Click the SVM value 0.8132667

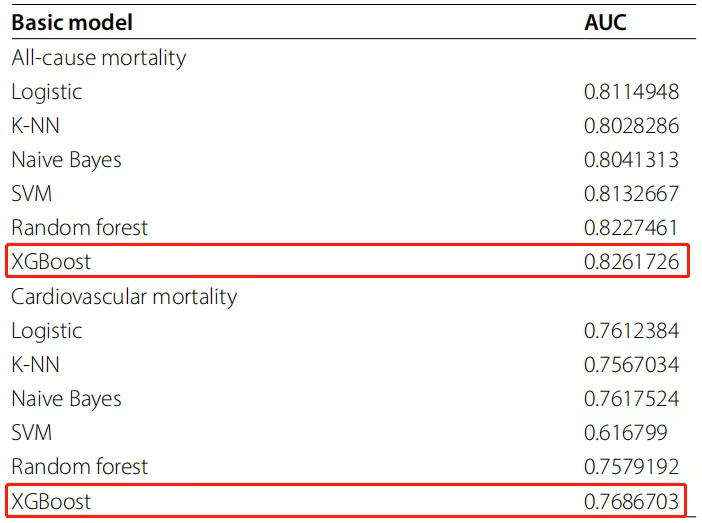point(632,194)
